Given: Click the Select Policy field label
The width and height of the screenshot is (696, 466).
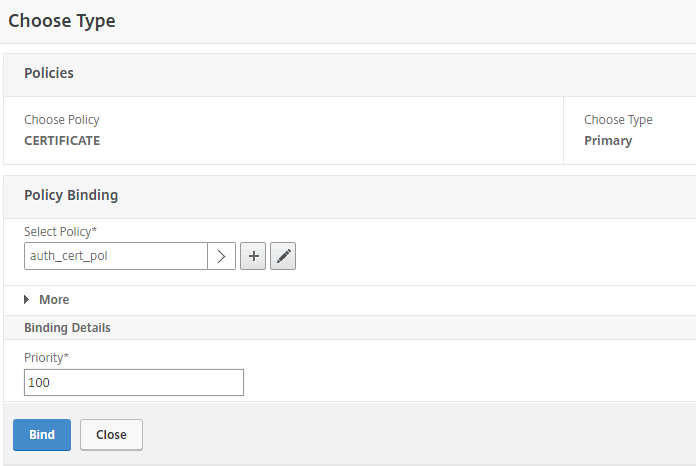Looking at the screenshot, I should coord(60,232).
